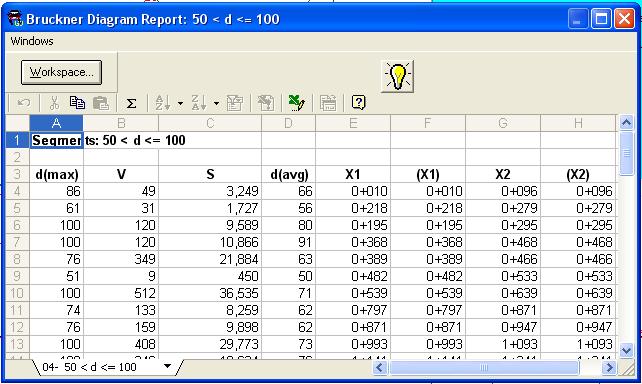Screen dimensions: 642x384
Task: Click cell with value 3,249
Action: coord(210,191)
